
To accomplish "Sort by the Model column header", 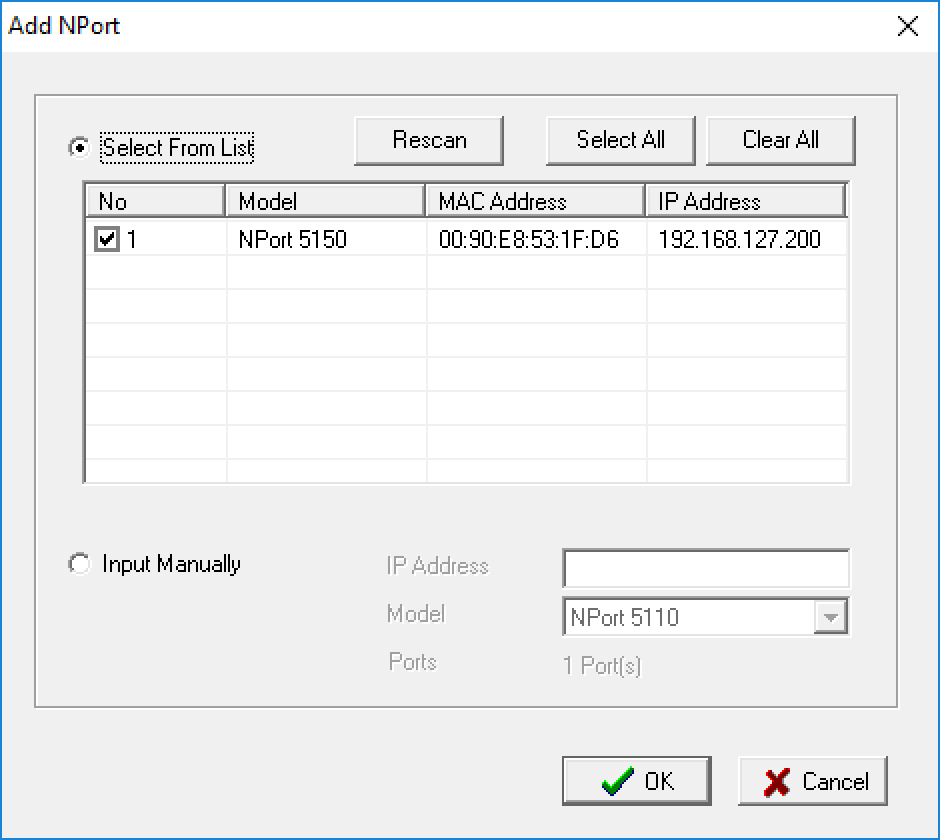I will coord(326,201).
